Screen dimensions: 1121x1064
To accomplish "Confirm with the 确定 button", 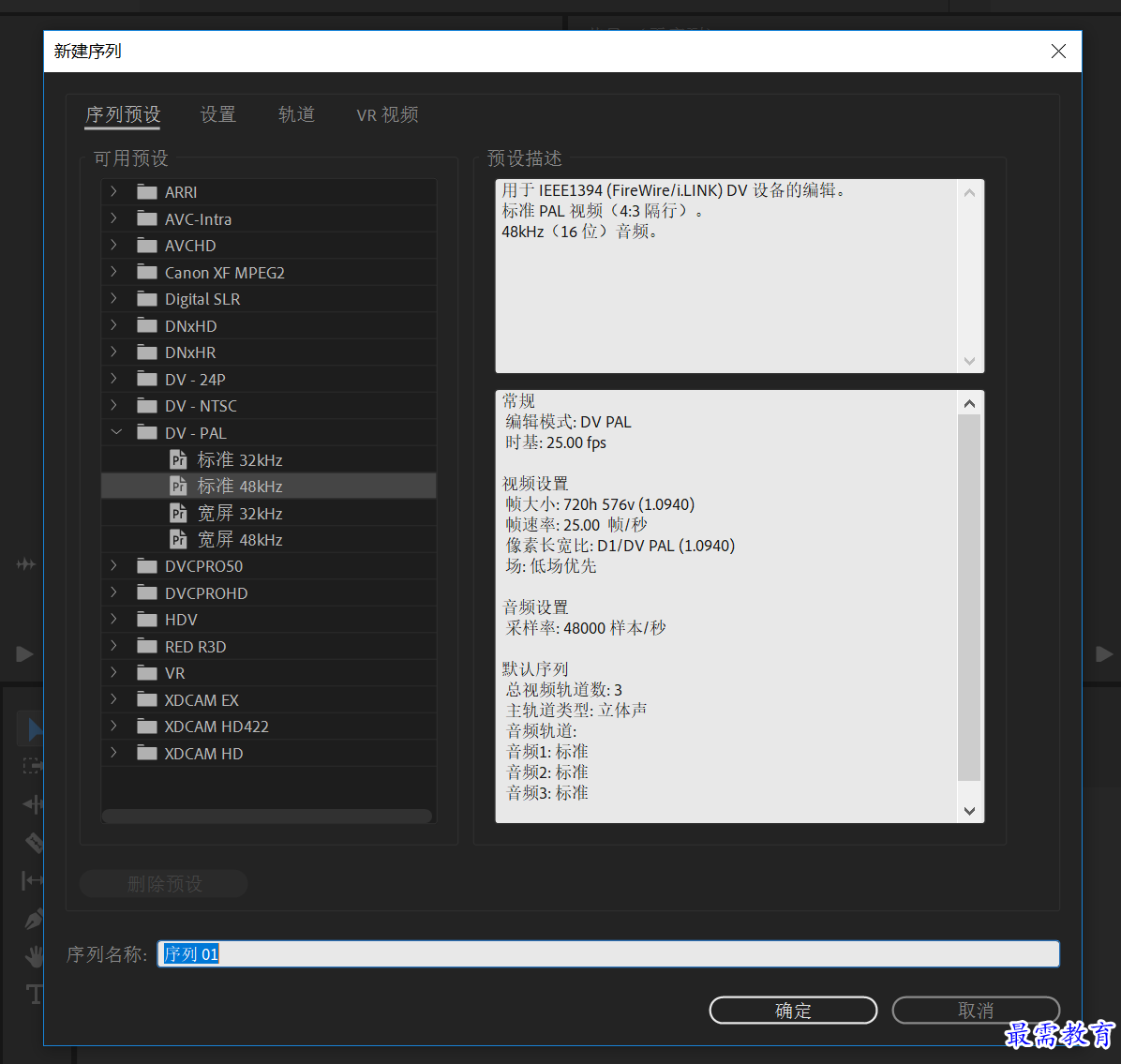I will point(793,1010).
